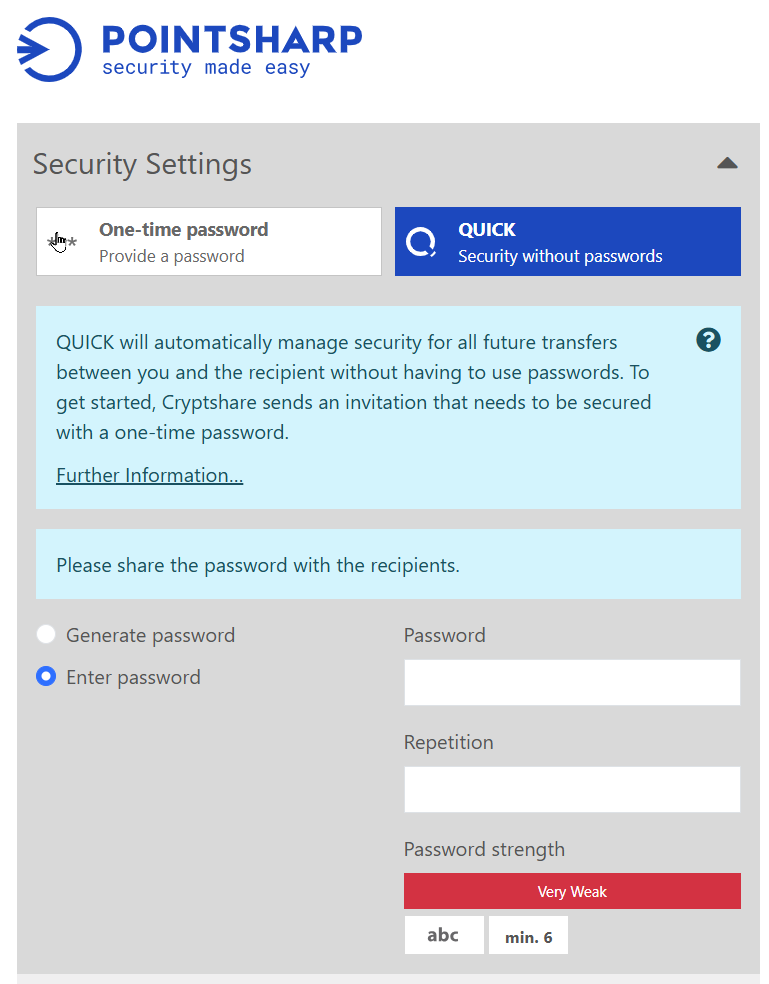The width and height of the screenshot is (769, 984).
Task: Select the Enter password radio button
Action: tap(46, 677)
